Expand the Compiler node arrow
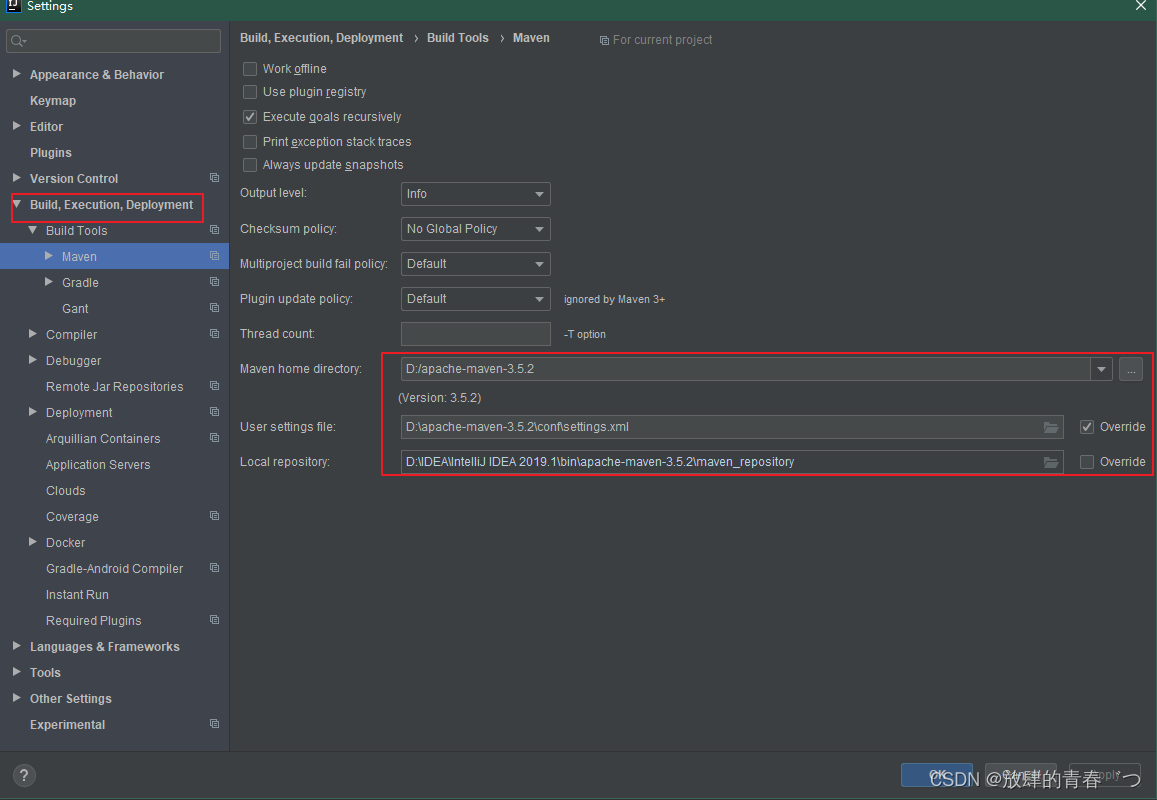1157x800 pixels. [32, 334]
